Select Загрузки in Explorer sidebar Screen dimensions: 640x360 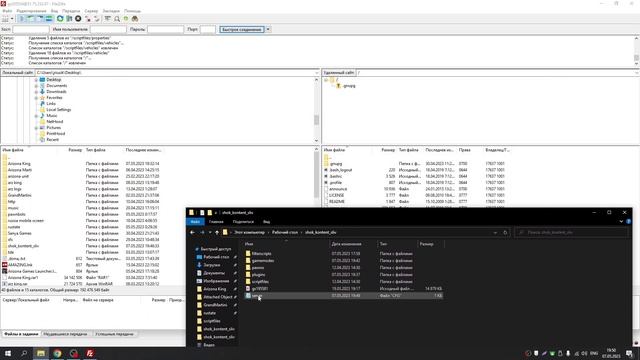pos(212,265)
